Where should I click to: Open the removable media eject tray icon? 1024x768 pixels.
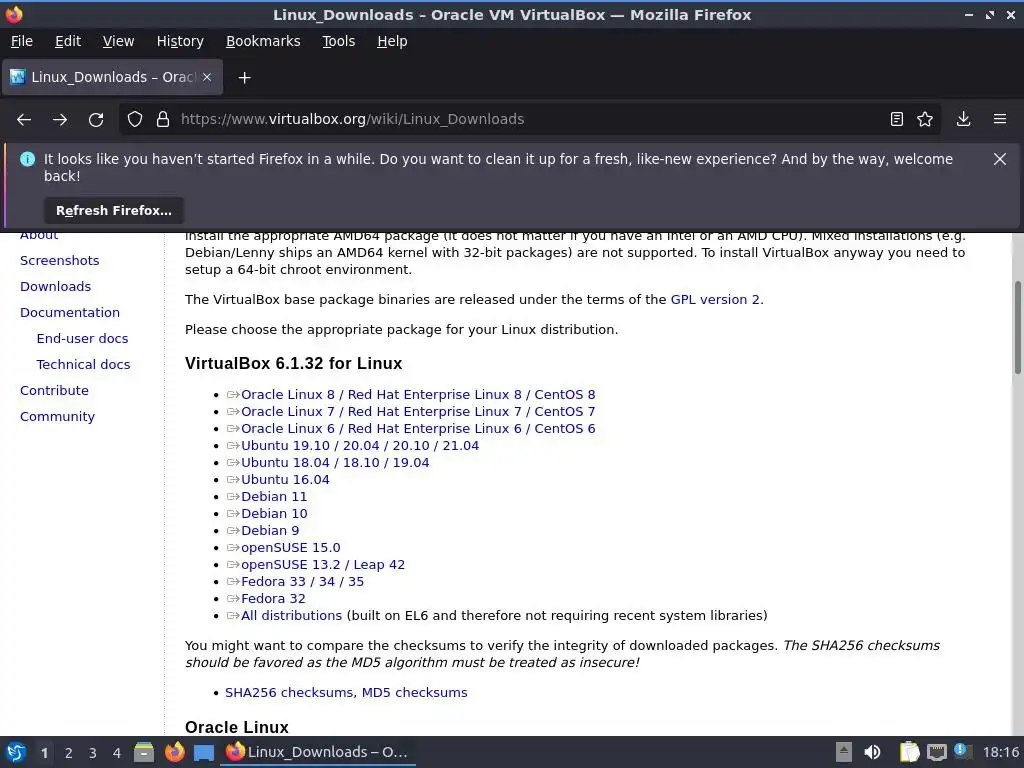pyautogui.click(x=844, y=752)
